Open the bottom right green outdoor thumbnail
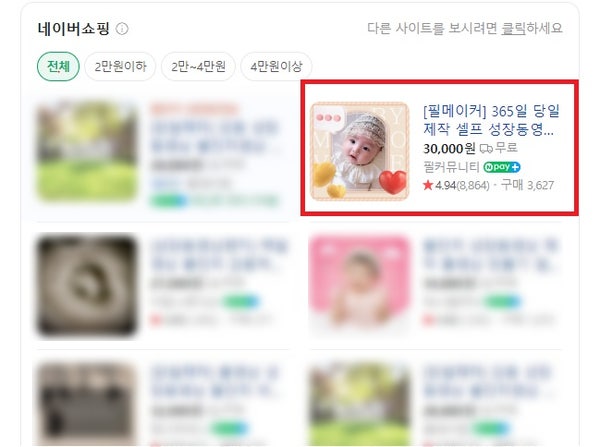This screenshot has height=447, width=600. (x=359, y=404)
